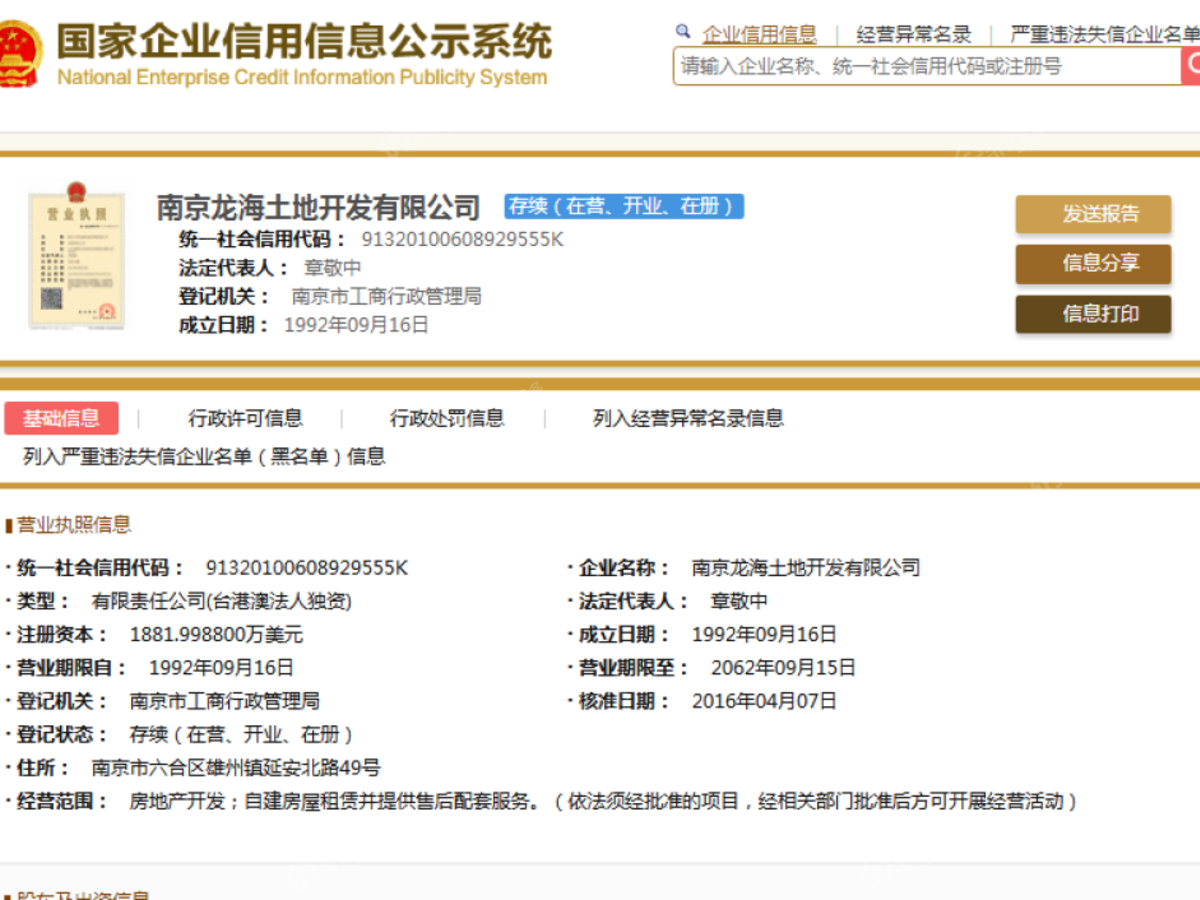Click 企业名称 value in license info section
Screen dimensions: 1200x900
pyautogui.click(x=806, y=568)
